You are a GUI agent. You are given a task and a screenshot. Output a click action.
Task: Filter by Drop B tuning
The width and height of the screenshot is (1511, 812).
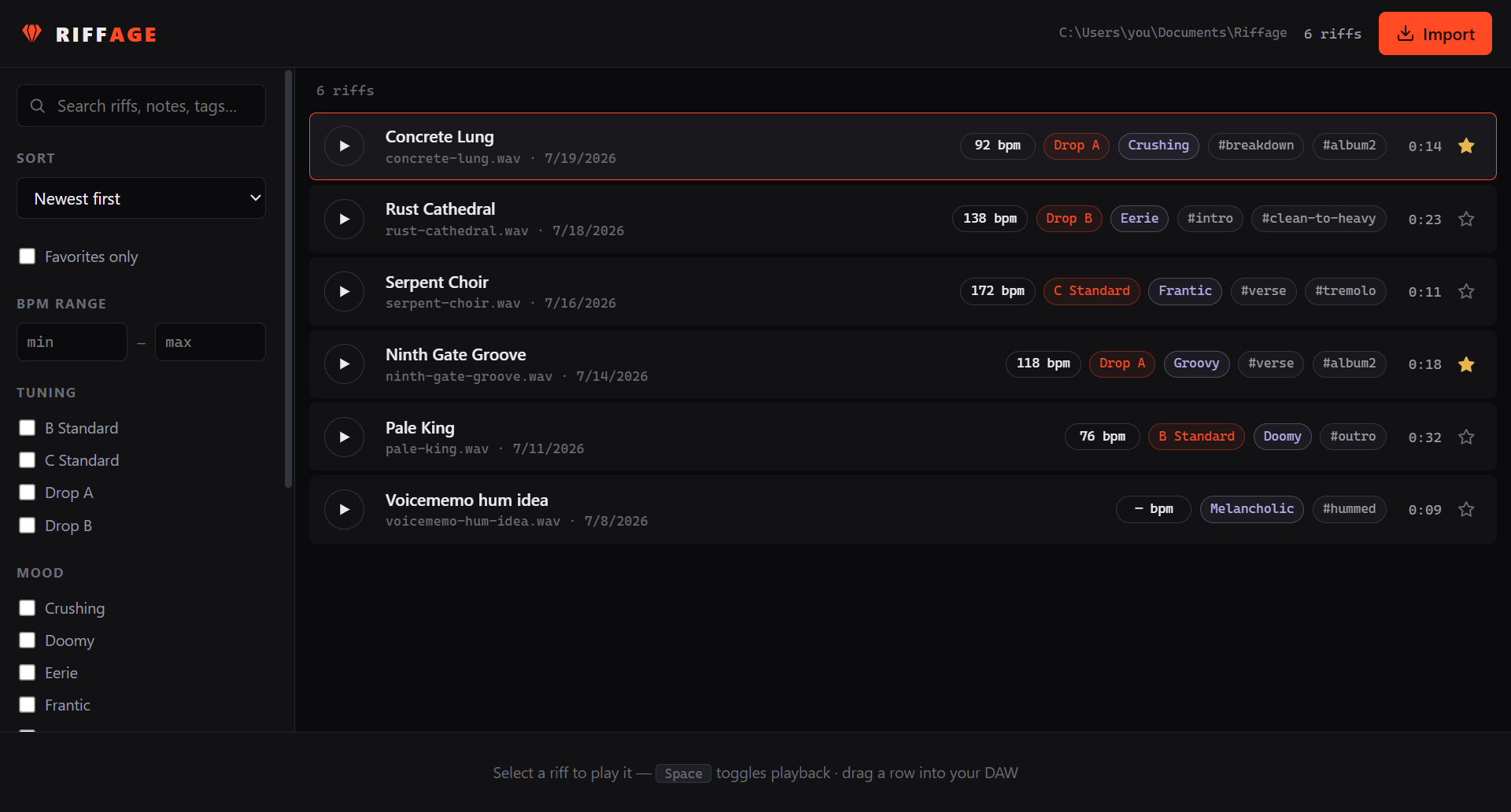coord(28,526)
